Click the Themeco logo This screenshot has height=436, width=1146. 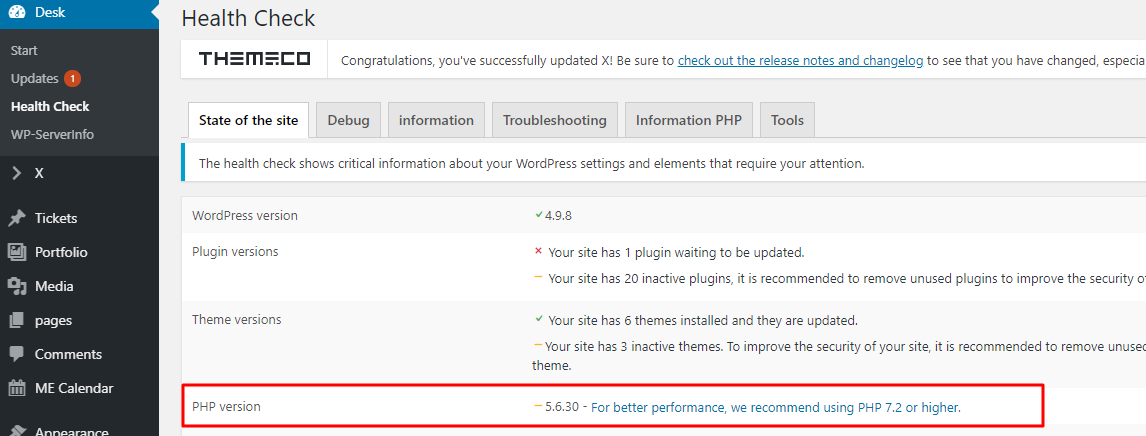point(254,59)
